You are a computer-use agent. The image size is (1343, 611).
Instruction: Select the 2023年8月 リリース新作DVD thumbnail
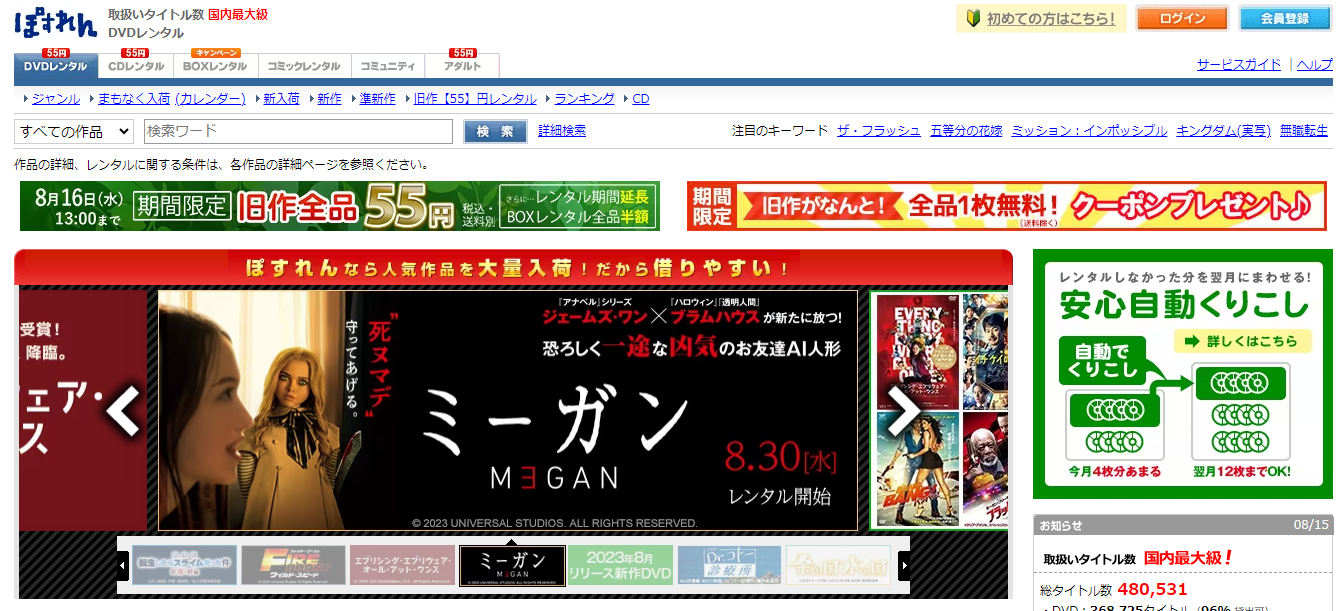[x=621, y=566]
